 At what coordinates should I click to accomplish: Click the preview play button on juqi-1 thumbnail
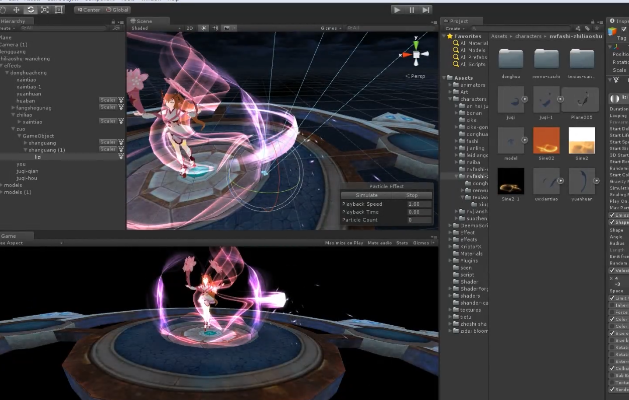(560, 99)
